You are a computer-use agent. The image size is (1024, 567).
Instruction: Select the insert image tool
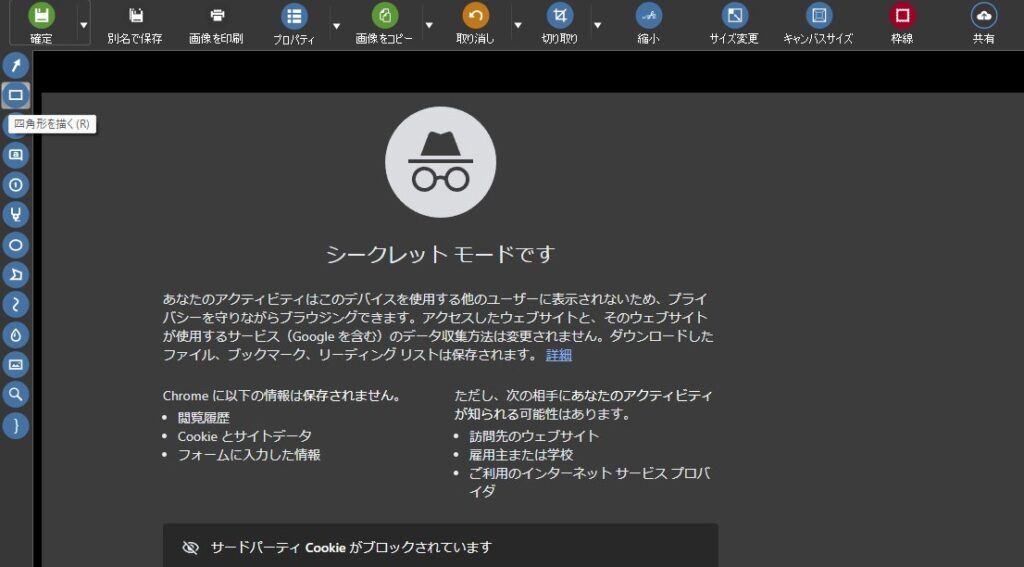point(16,365)
